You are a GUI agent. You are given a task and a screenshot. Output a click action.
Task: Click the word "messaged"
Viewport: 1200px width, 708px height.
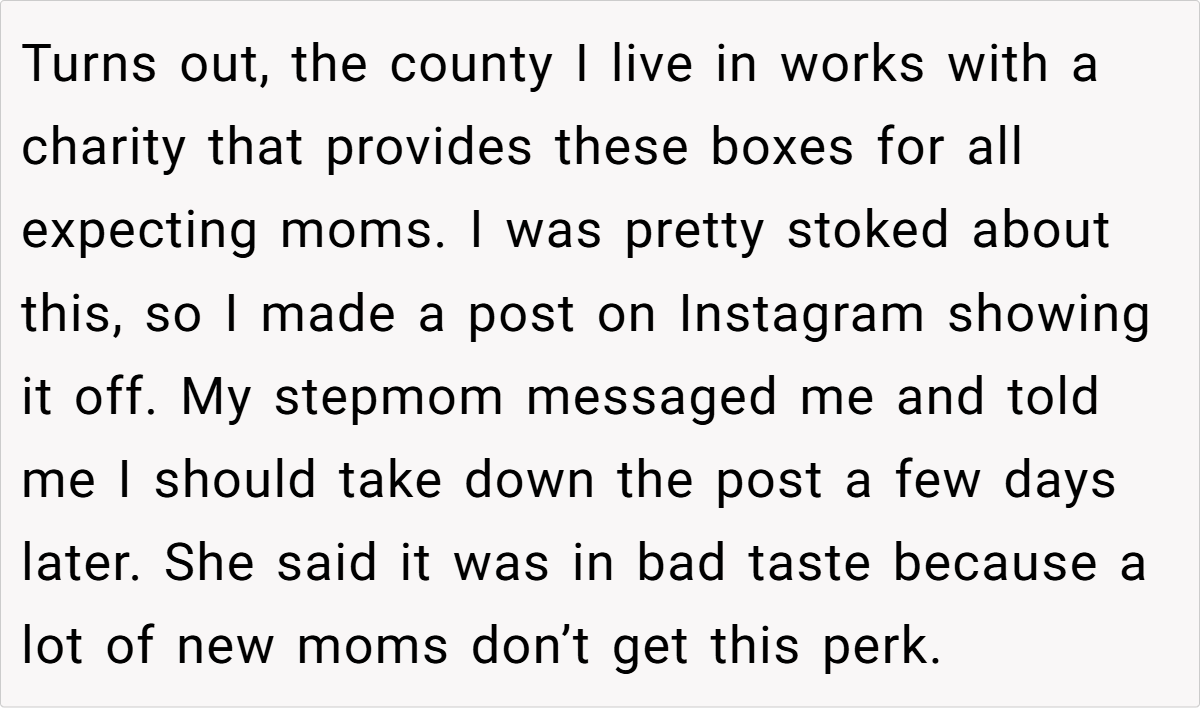pyautogui.click(x=651, y=399)
